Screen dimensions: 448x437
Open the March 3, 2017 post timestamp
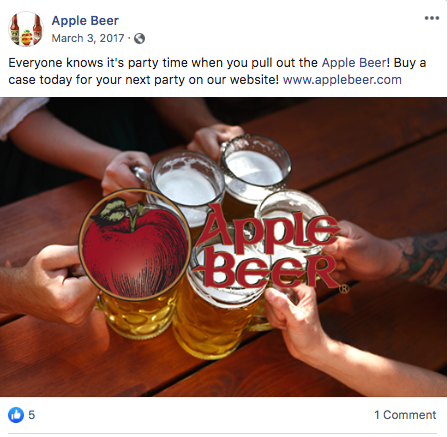(88, 38)
